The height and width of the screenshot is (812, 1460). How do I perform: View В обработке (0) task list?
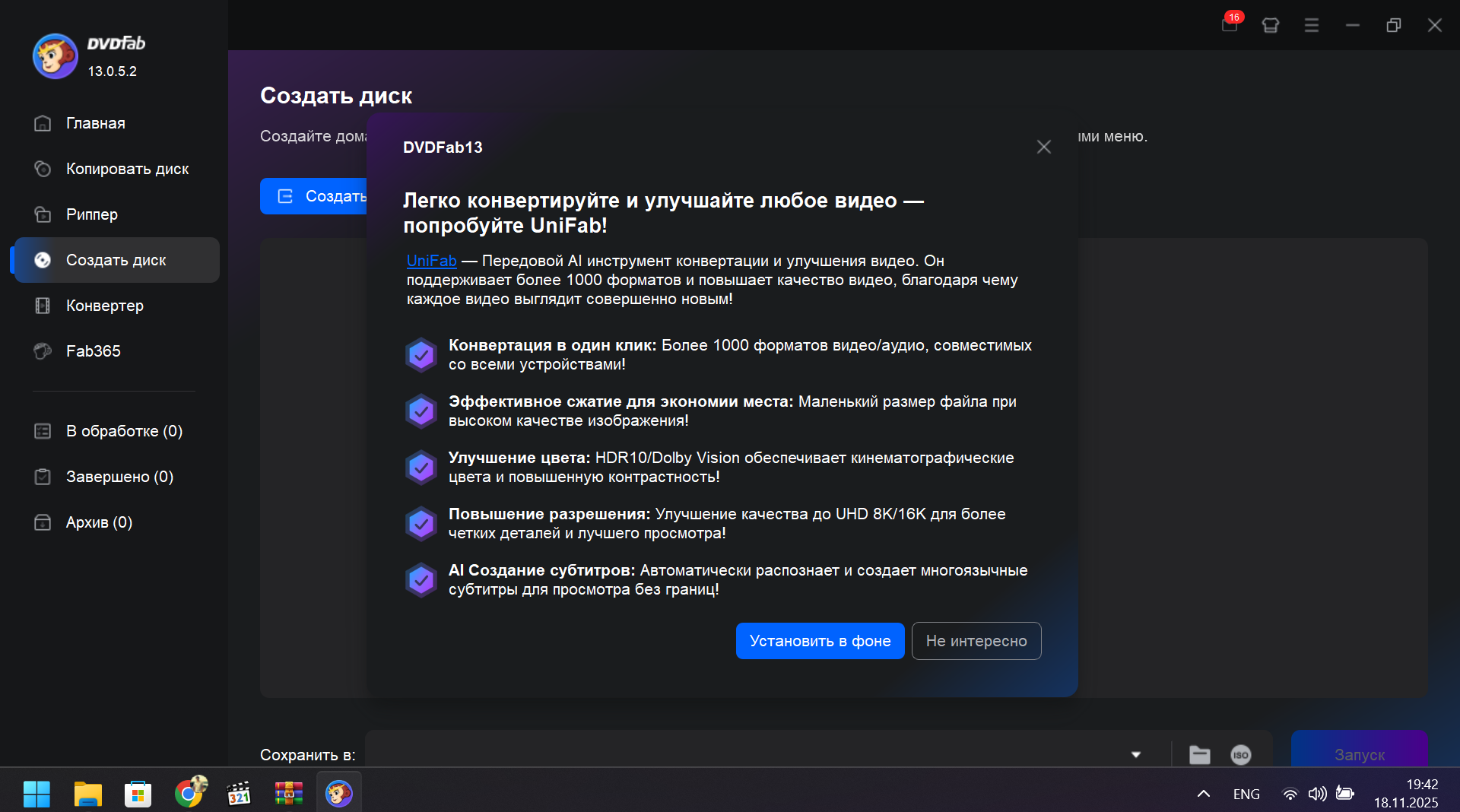tap(125, 431)
